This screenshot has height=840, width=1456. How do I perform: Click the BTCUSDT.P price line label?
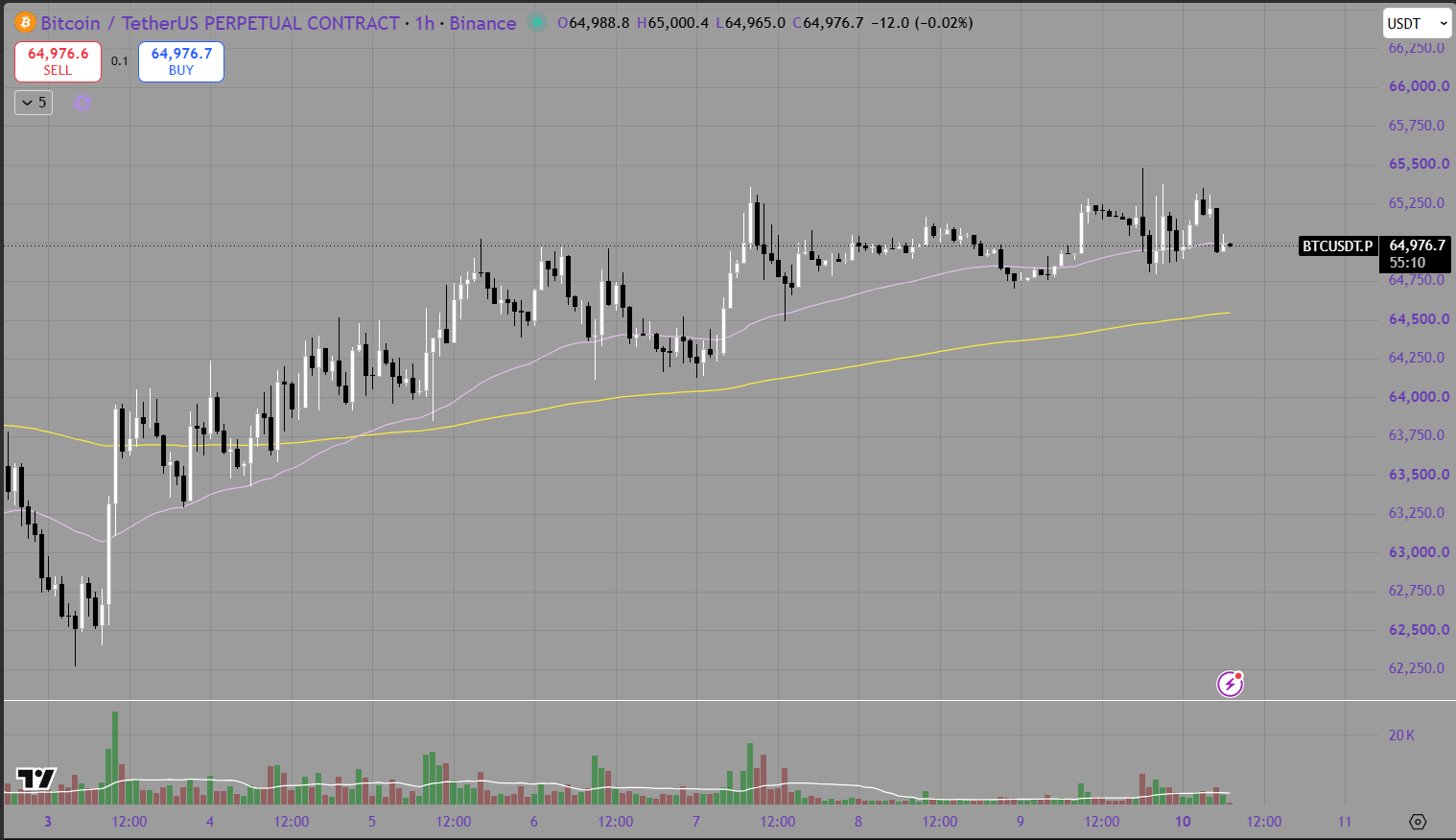1337,246
